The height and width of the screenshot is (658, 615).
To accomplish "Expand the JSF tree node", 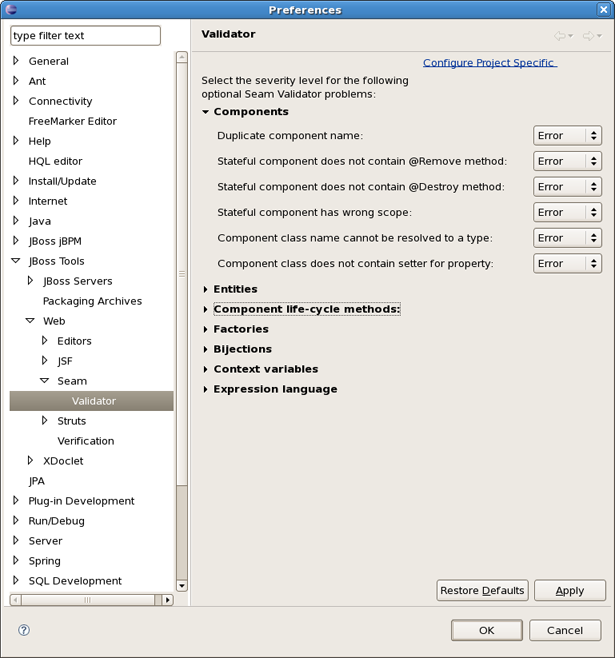I will (44, 360).
